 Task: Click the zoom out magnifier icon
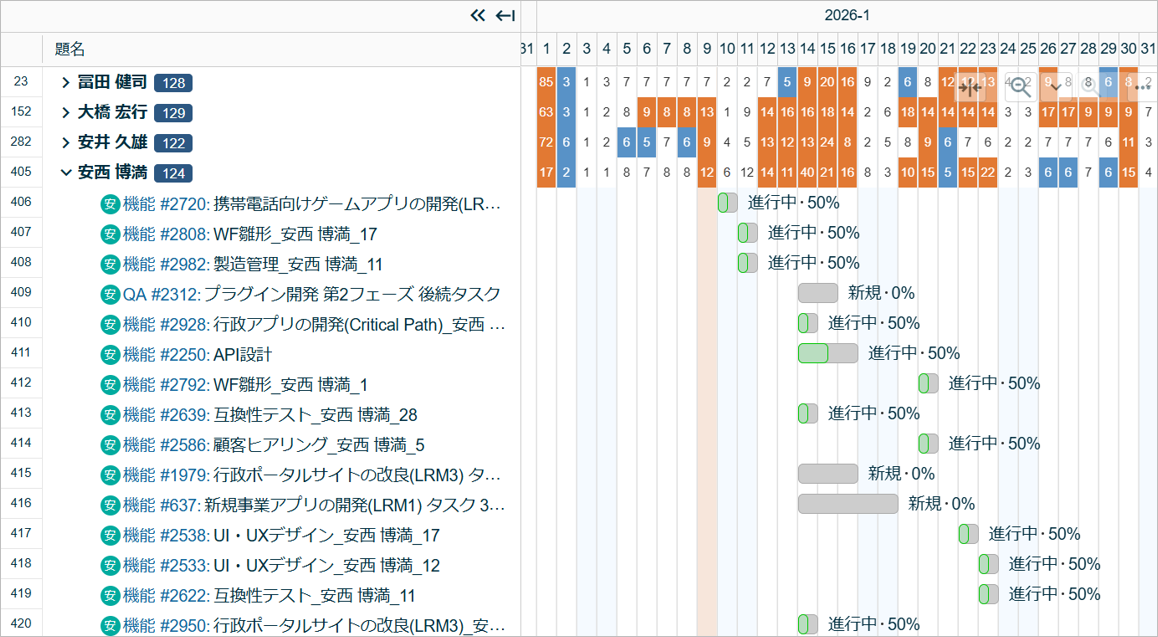point(1020,87)
